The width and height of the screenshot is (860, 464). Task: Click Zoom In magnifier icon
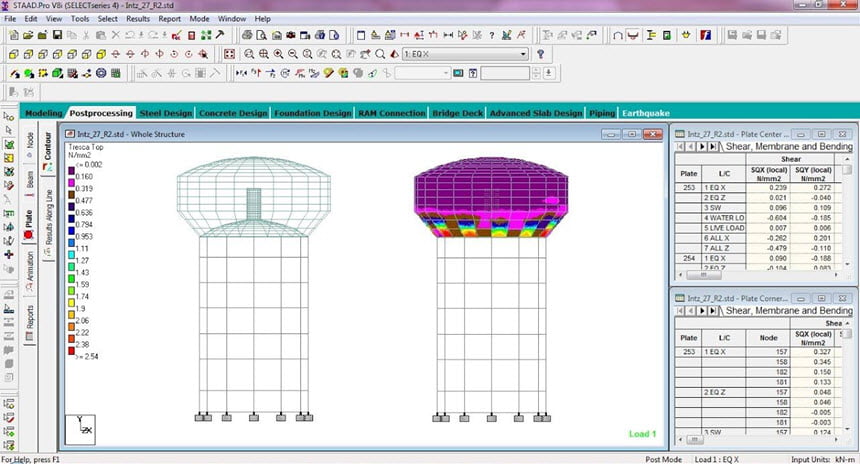tap(279, 54)
